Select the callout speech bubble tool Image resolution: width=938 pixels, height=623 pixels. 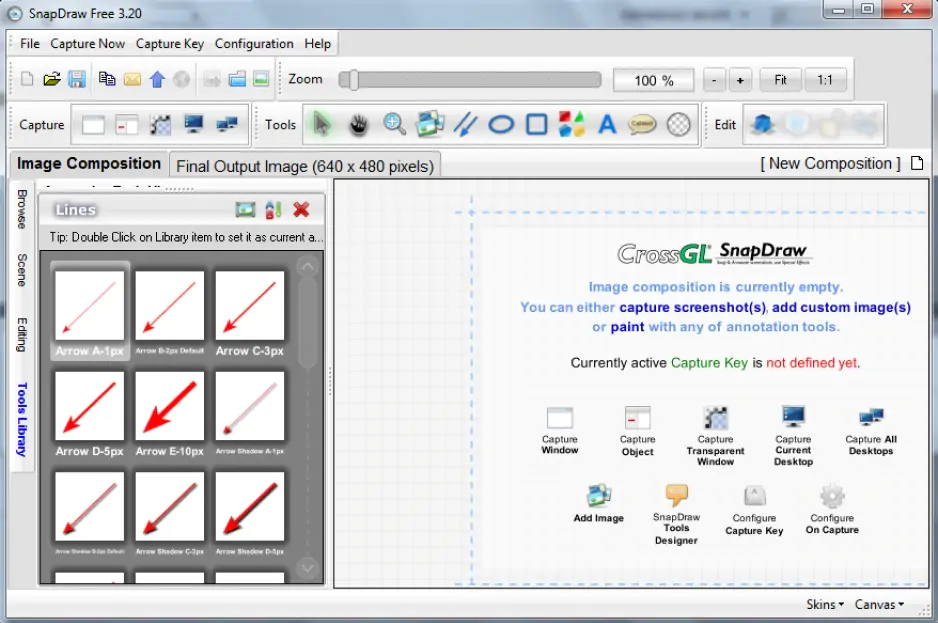click(x=642, y=124)
